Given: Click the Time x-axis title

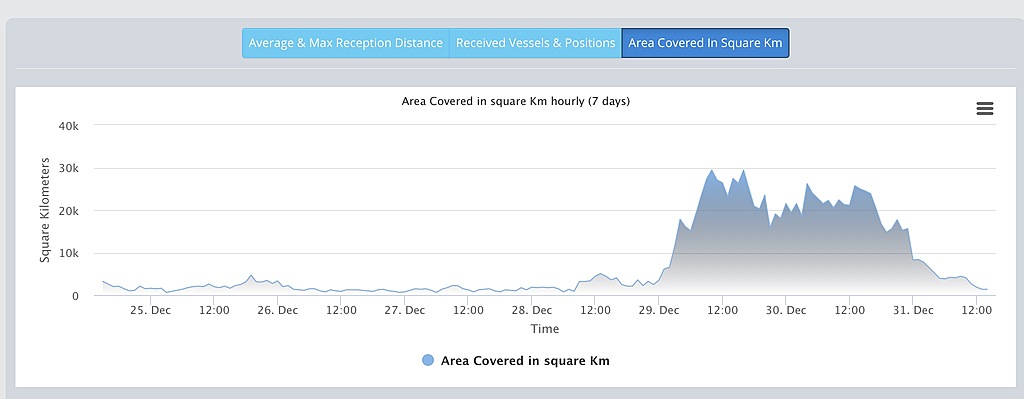Looking at the screenshot, I should click(x=545, y=328).
